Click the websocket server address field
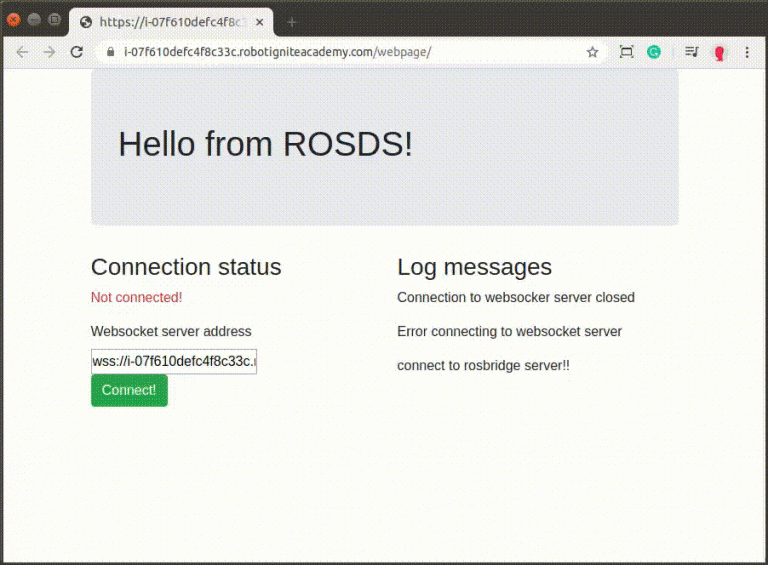The height and width of the screenshot is (565, 768). click(174, 361)
